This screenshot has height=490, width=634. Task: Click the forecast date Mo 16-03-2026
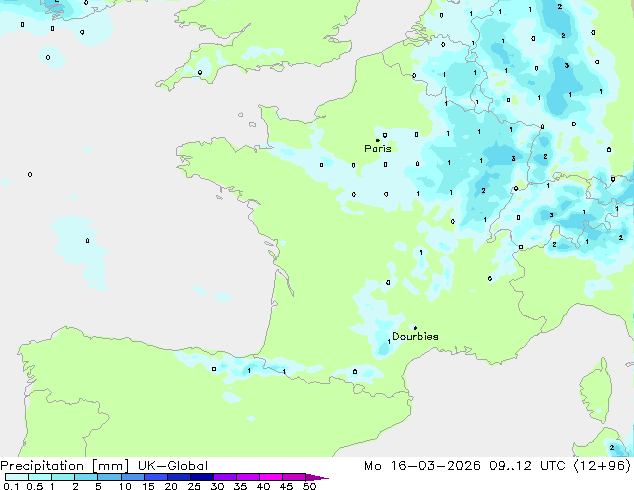(x=422, y=466)
